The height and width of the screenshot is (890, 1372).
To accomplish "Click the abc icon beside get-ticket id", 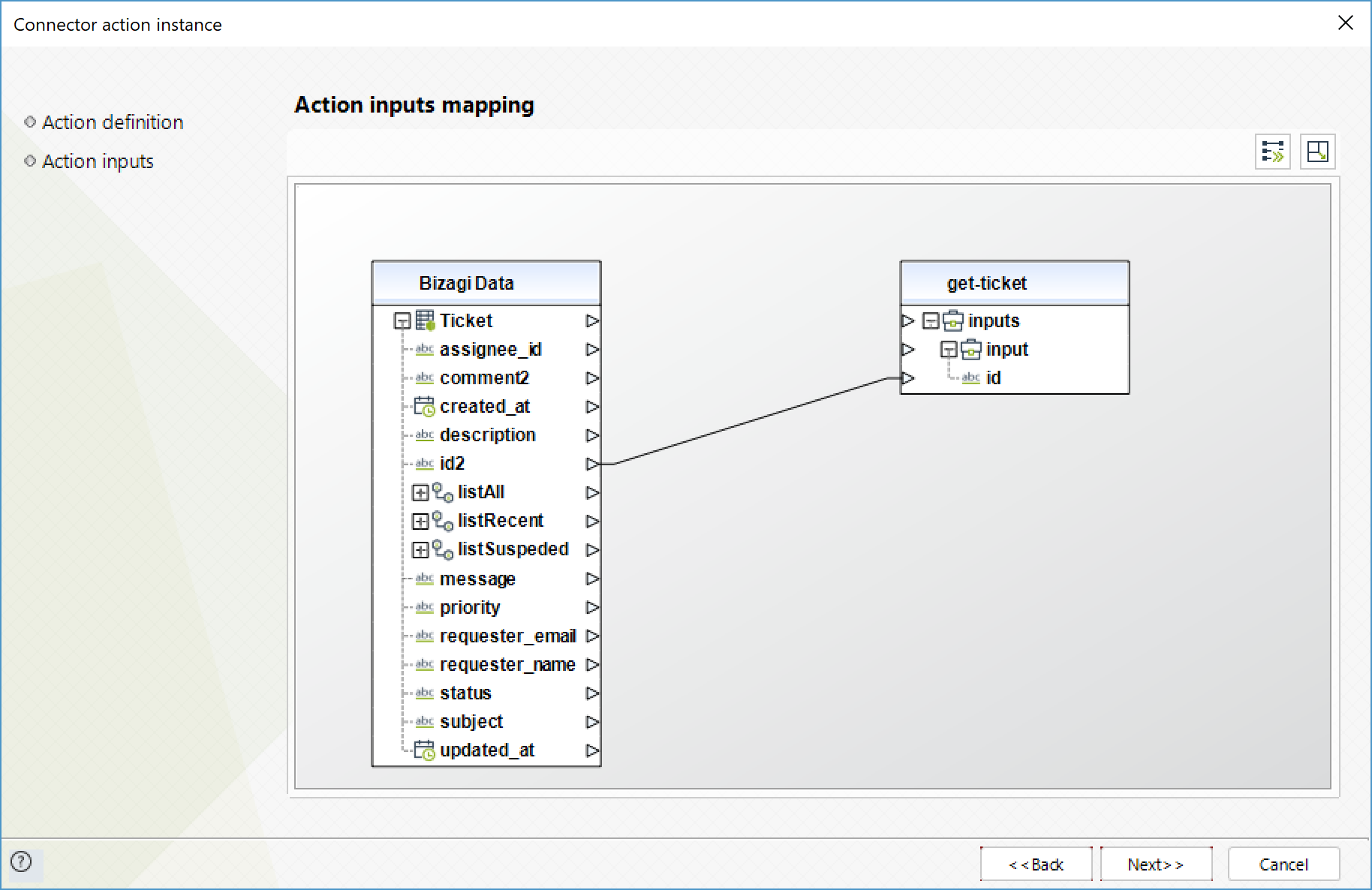I will coord(971,377).
